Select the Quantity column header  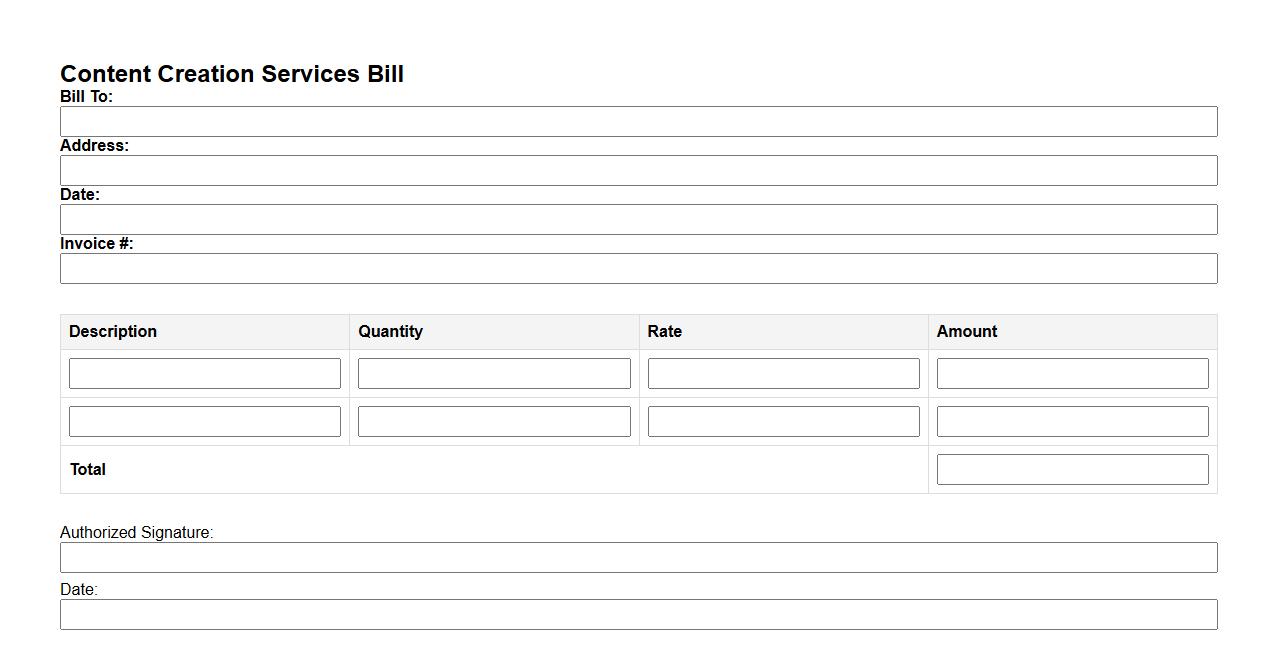coord(390,332)
